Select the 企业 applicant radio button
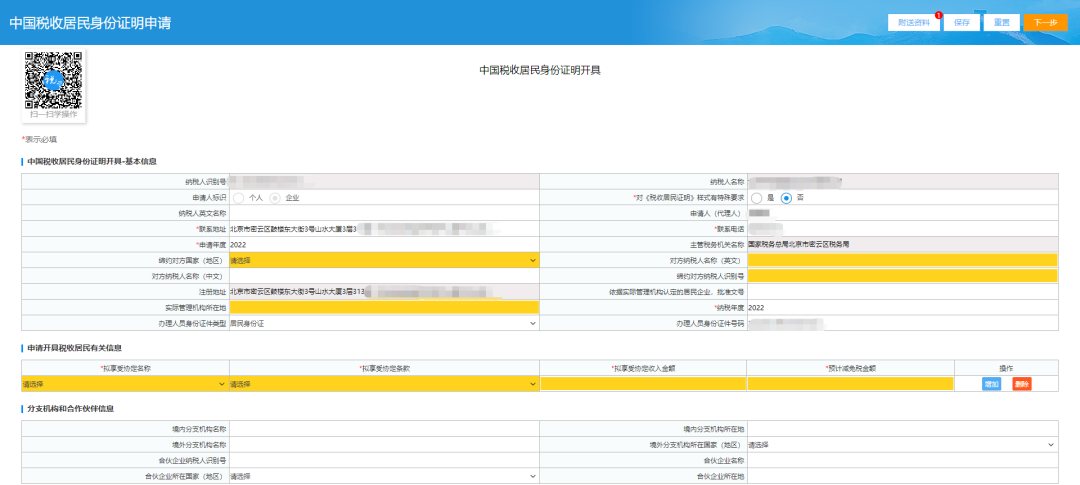Image resolution: width=1080 pixels, height=485 pixels. tap(275, 198)
